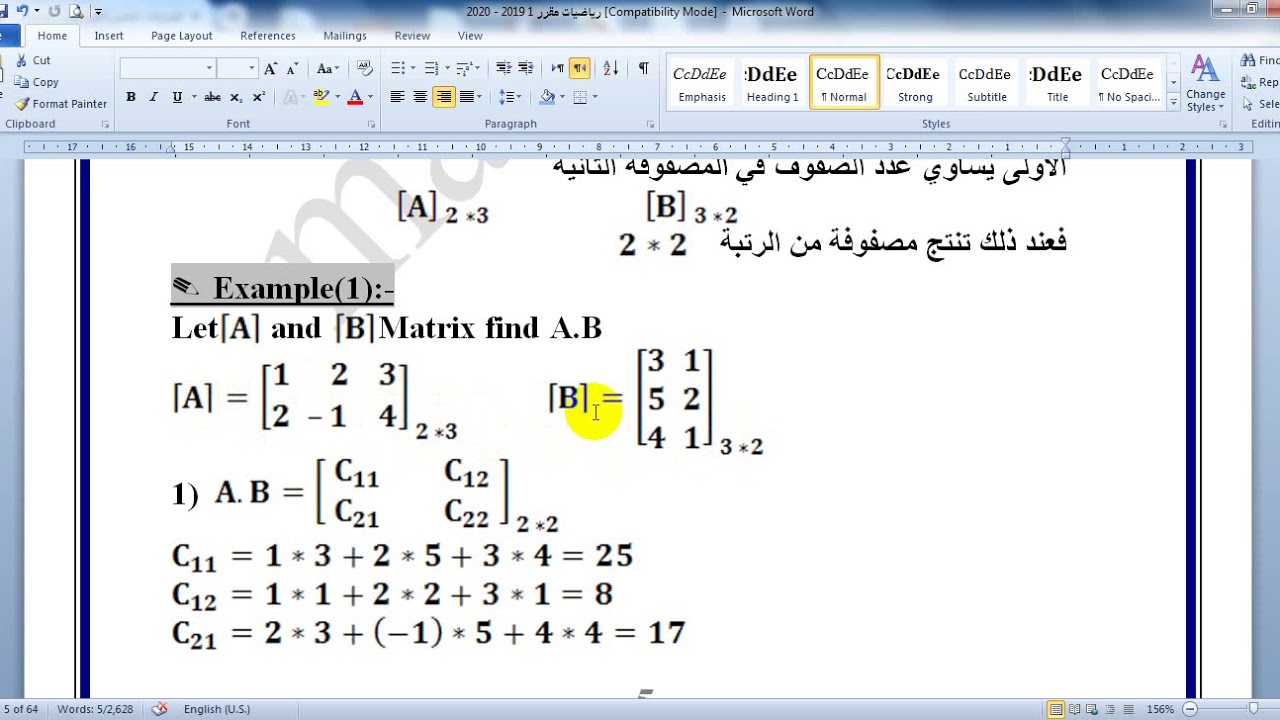
Task: Apply the red font color
Action: pos(354,97)
